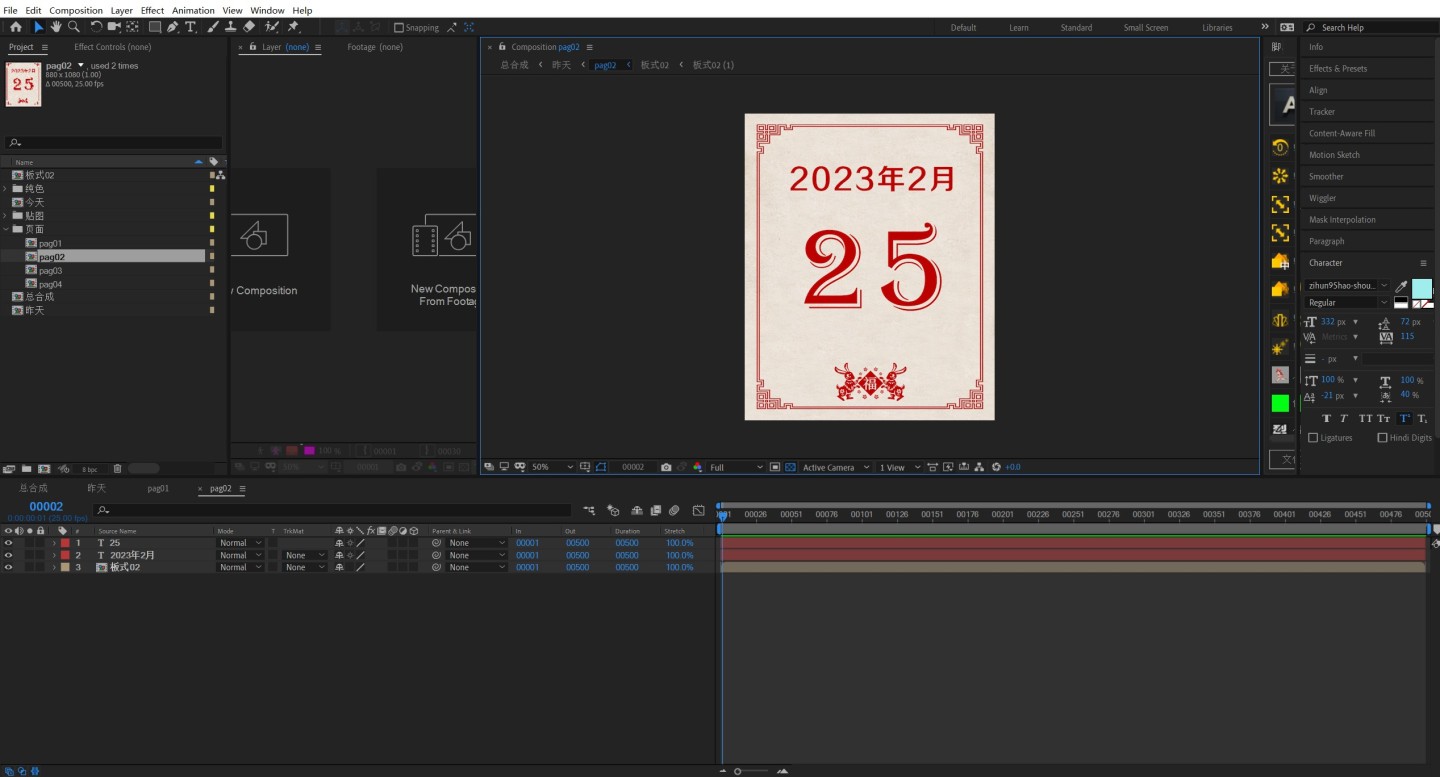The image size is (1440, 777).
Task: Create new folder in Project panel
Action: coord(26,468)
